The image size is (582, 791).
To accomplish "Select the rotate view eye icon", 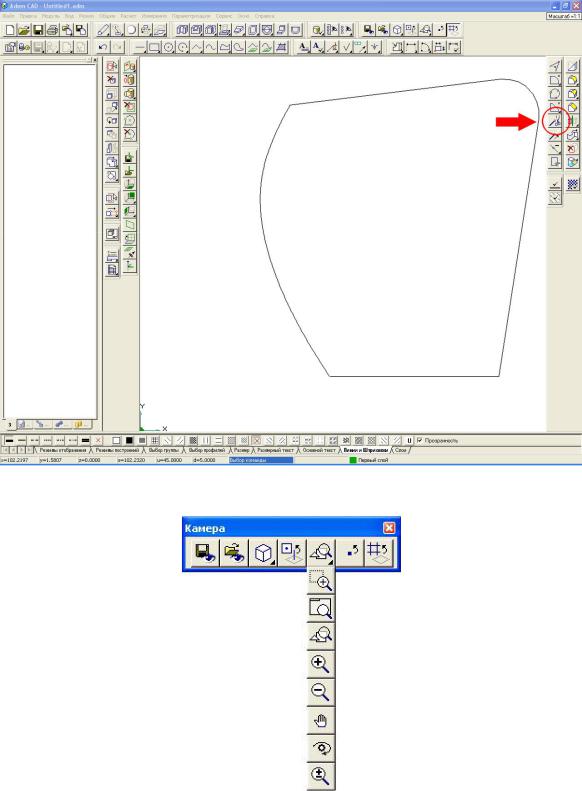I will click(321, 748).
